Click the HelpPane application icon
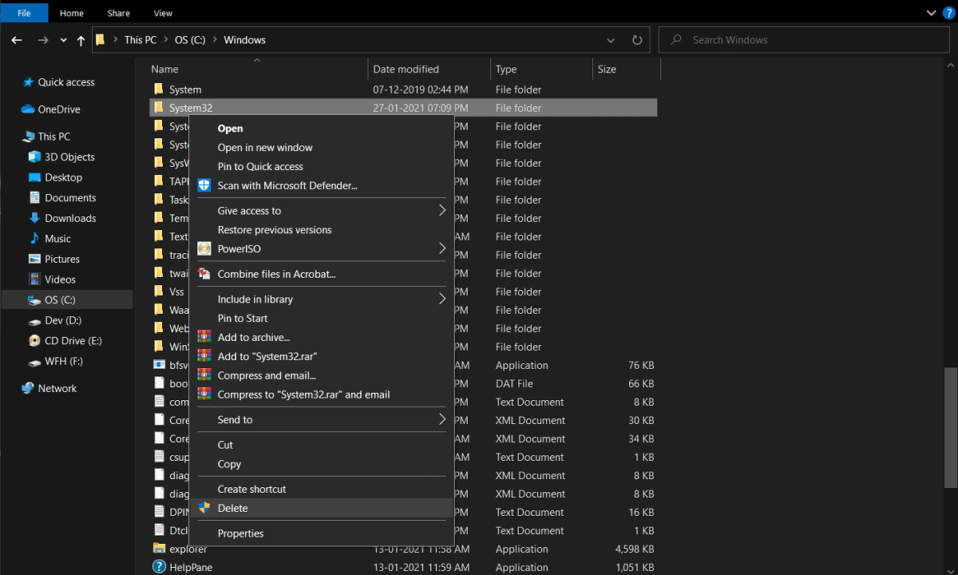The height and width of the screenshot is (575, 958). (x=158, y=567)
